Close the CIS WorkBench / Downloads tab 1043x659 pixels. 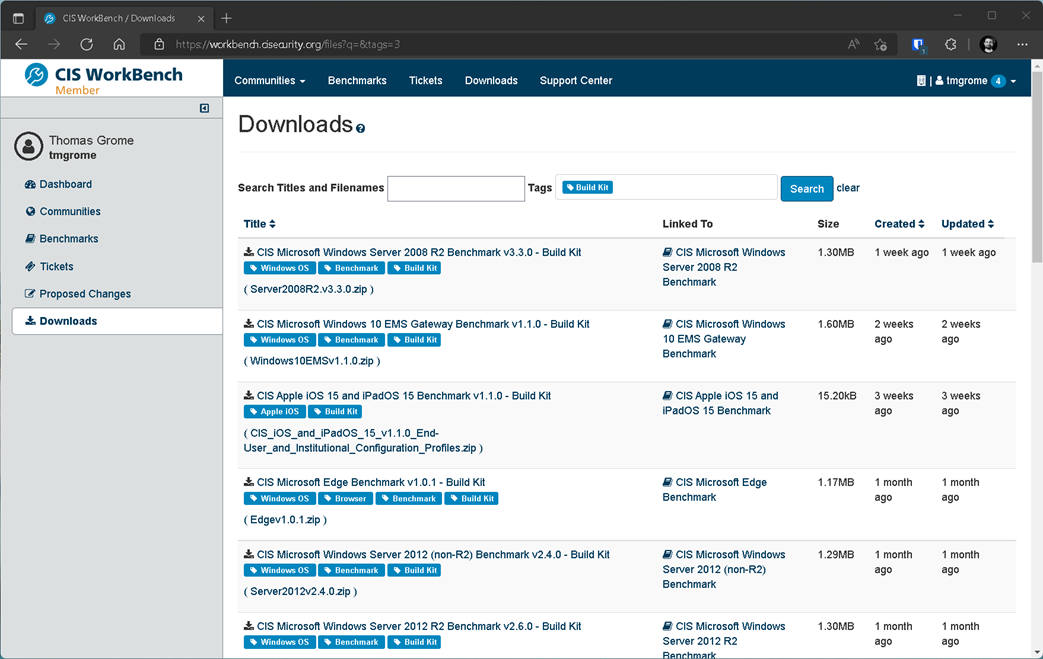click(x=201, y=19)
